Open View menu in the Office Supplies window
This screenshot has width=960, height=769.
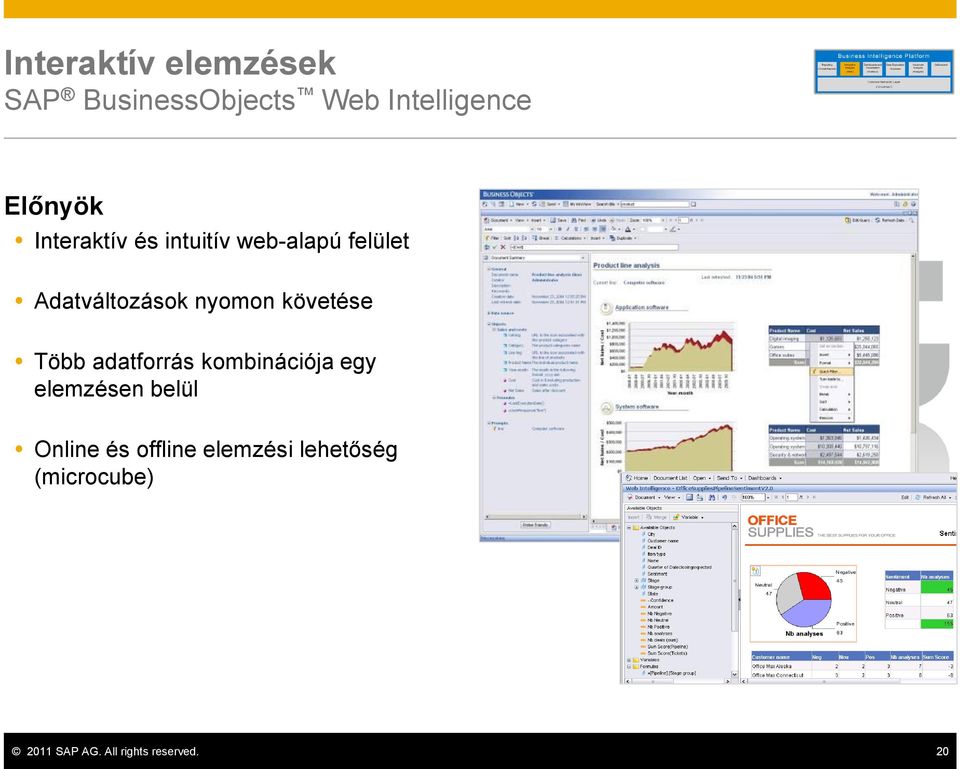tap(672, 498)
